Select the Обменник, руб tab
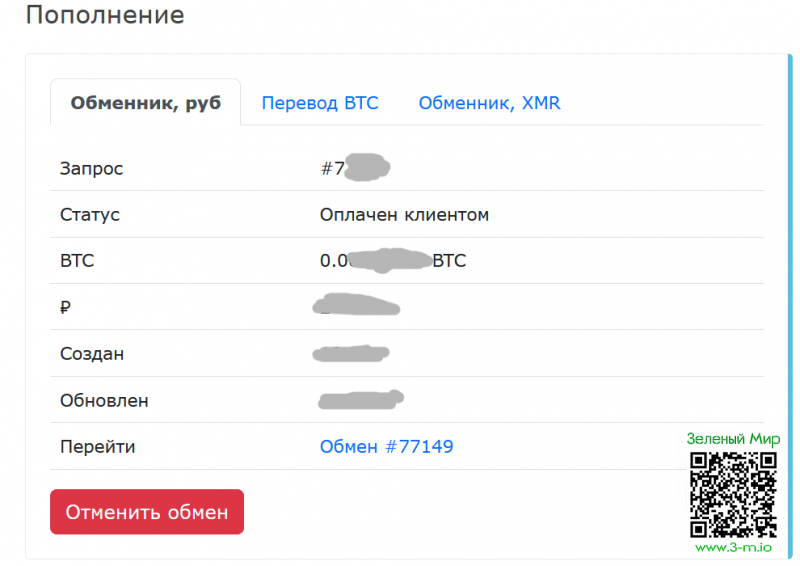This screenshot has height=566, width=800. [145, 103]
